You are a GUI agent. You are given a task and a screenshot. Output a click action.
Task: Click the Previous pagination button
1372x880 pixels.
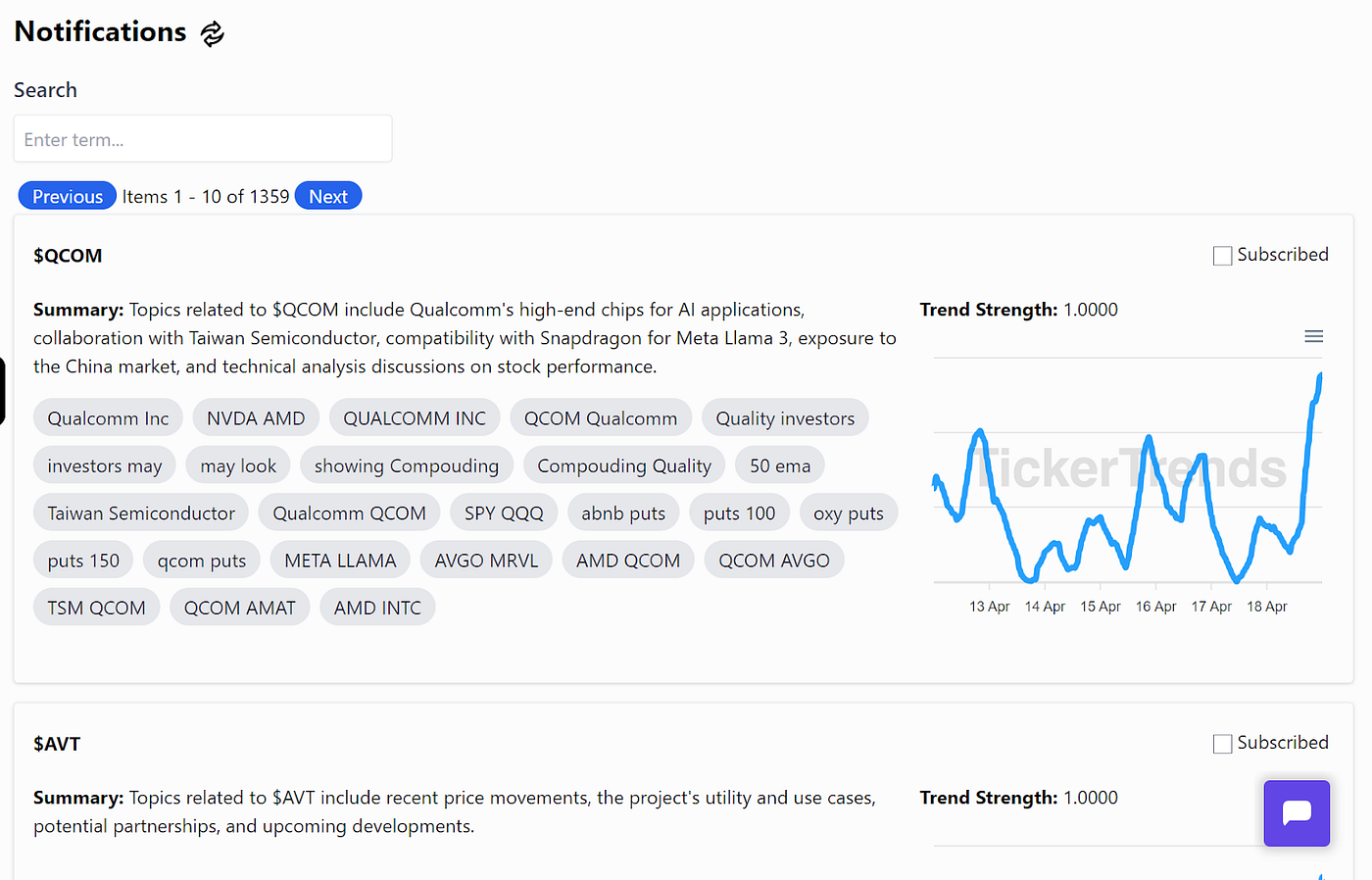point(67,195)
